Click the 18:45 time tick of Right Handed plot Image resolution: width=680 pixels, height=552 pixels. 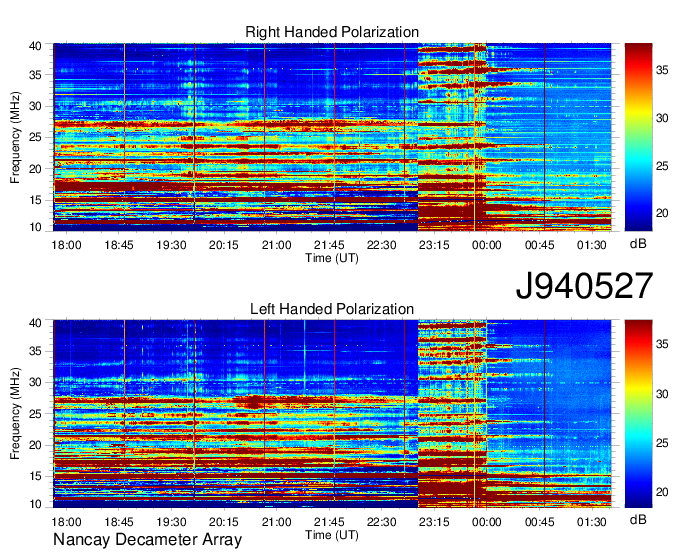(x=119, y=245)
